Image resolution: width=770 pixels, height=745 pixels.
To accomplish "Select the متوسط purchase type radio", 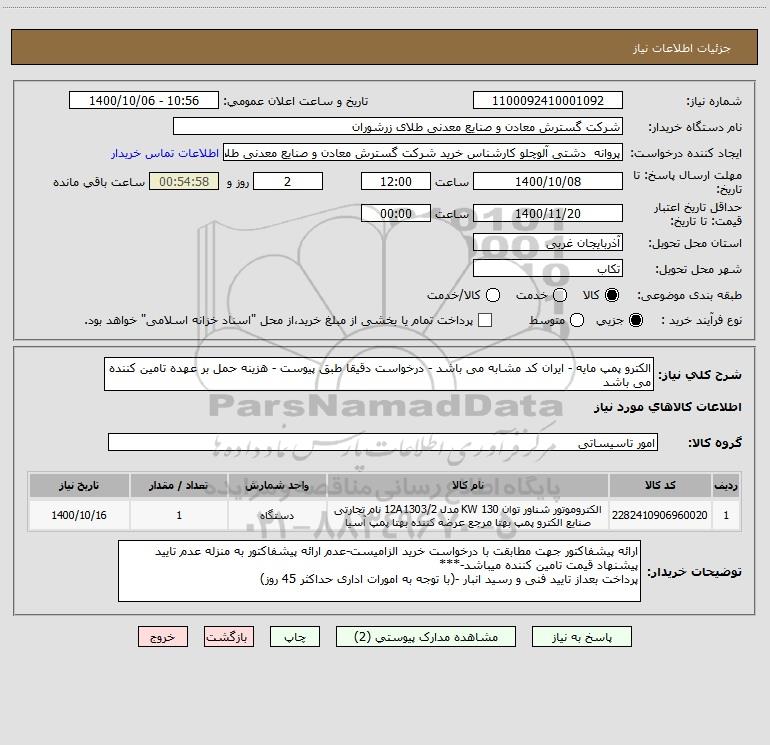I will pos(577,320).
